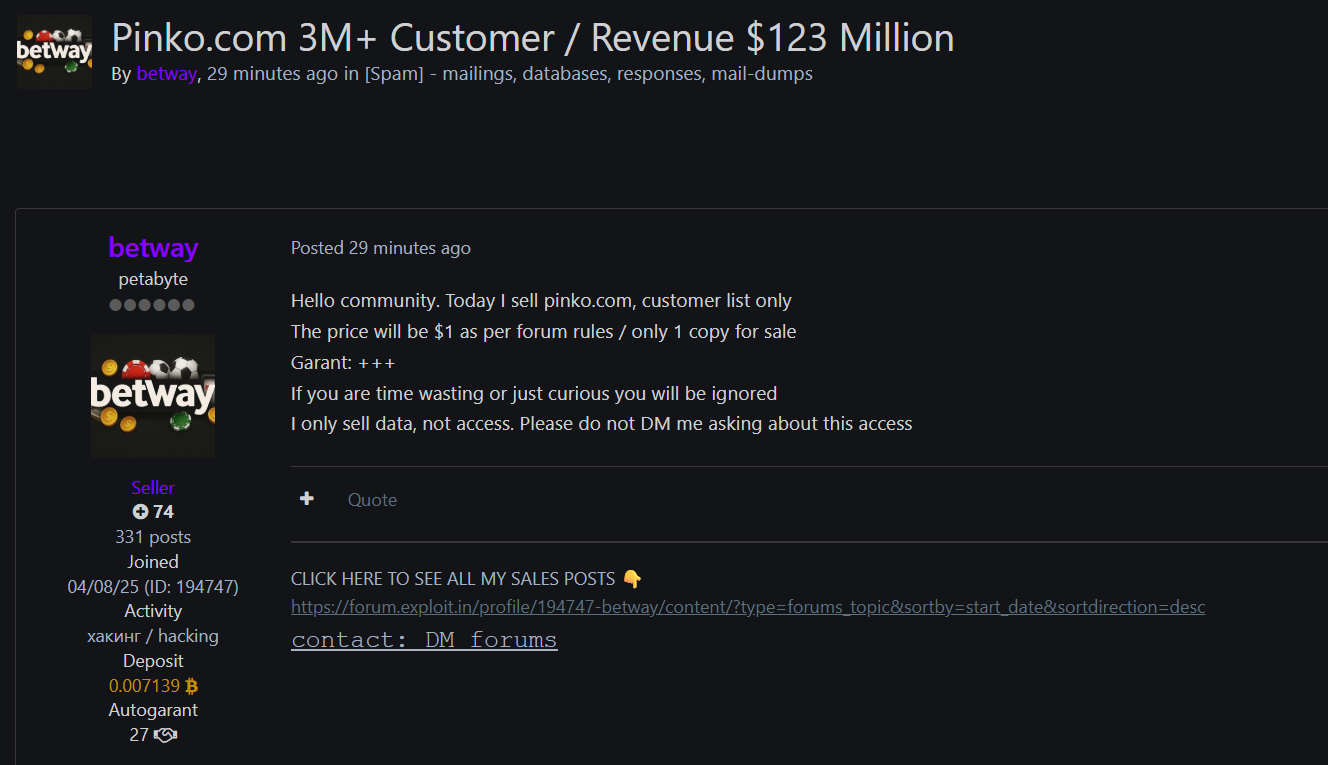Click the хакинг / hacking activity label
This screenshot has height=765, width=1328.
[x=153, y=636]
